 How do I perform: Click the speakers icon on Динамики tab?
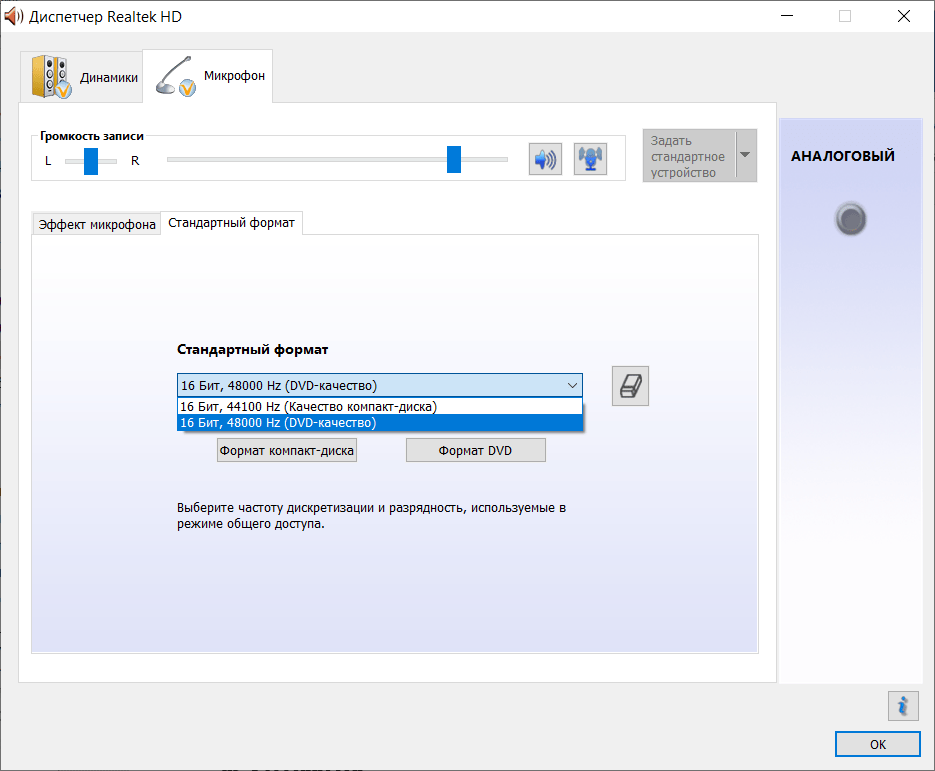49,75
